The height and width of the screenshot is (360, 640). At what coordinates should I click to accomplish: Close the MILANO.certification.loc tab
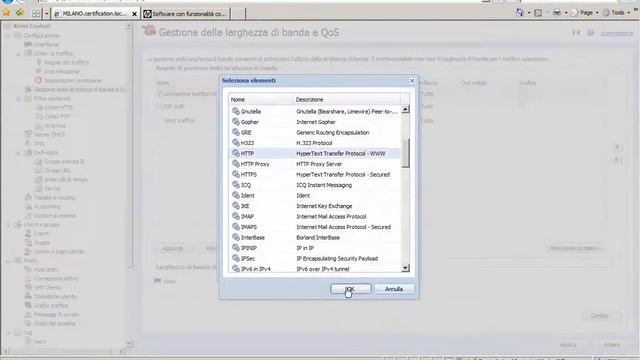(134, 14)
